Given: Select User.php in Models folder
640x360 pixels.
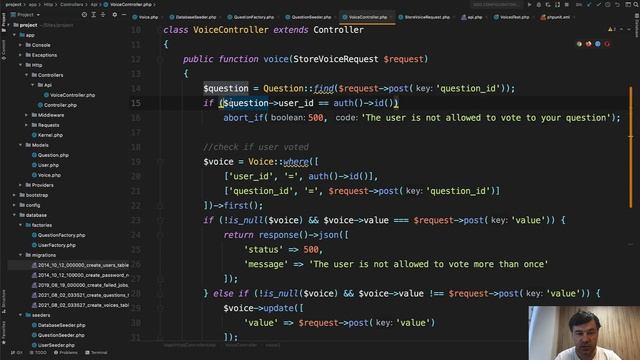Looking at the screenshot, I should (x=45, y=165).
